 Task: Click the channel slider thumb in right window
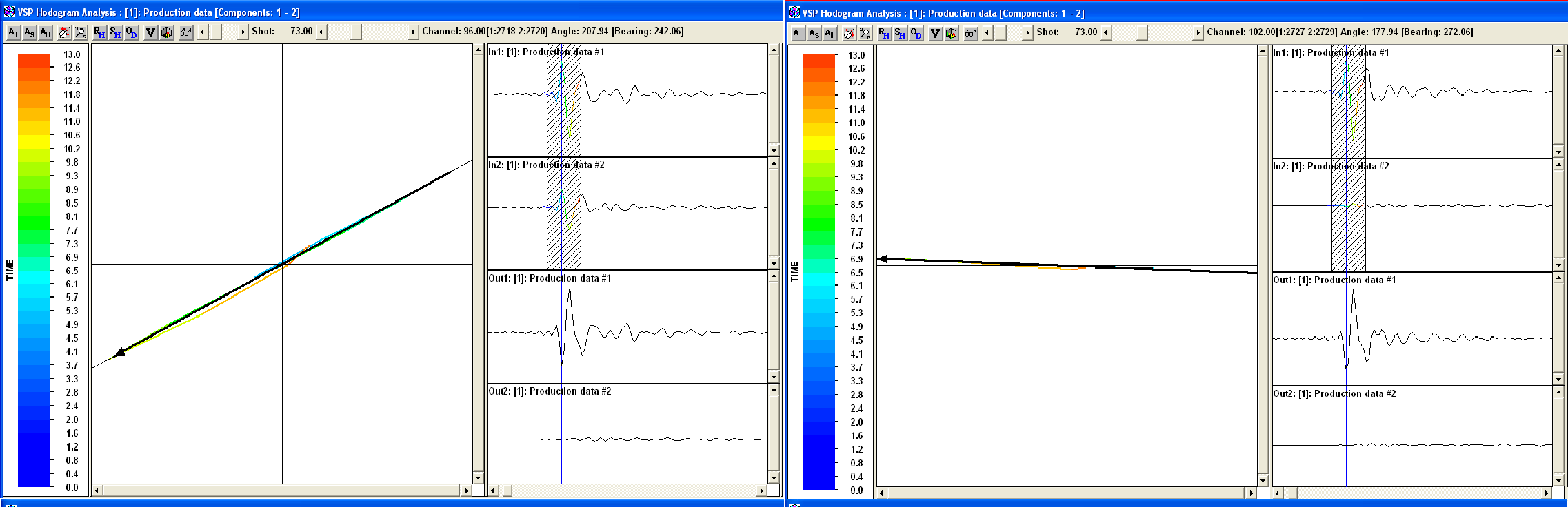[x=1142, y=33]
